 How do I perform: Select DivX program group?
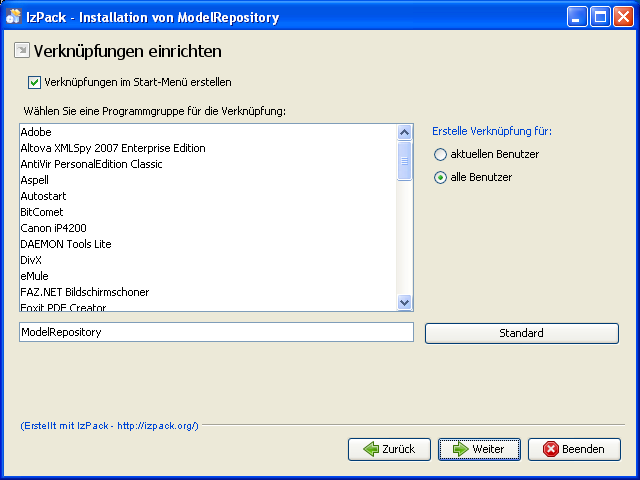pyautogui.click(x=208, y=260)
